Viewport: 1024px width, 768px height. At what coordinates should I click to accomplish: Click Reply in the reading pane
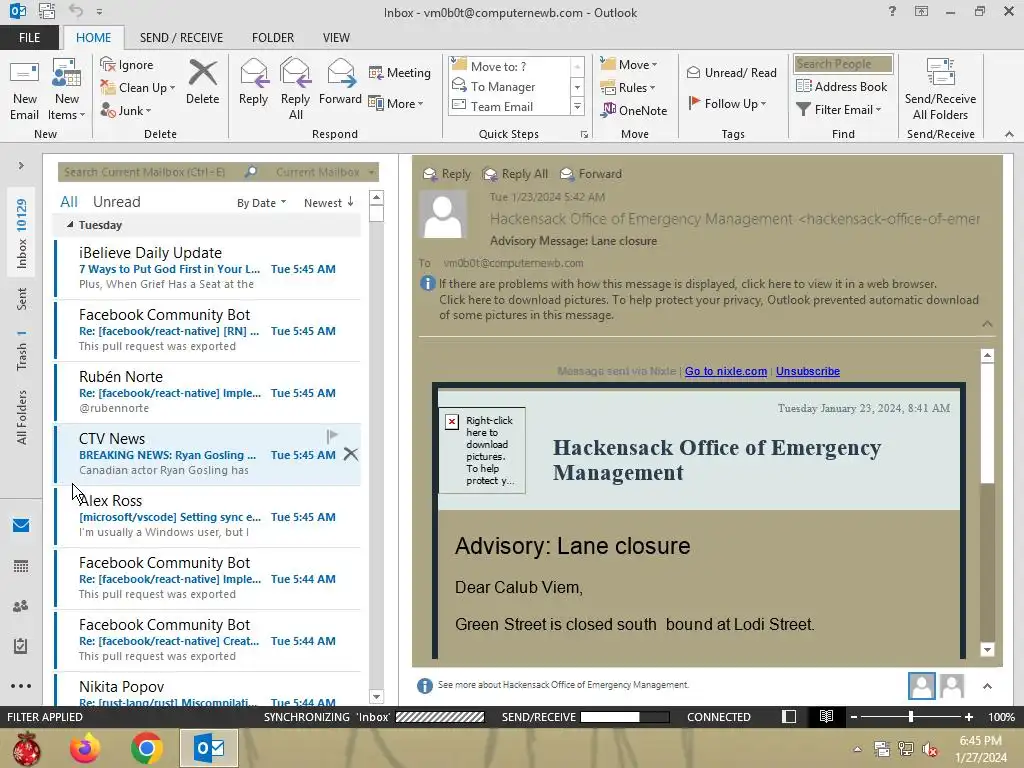pyautogui.click(x=447, y=174)
